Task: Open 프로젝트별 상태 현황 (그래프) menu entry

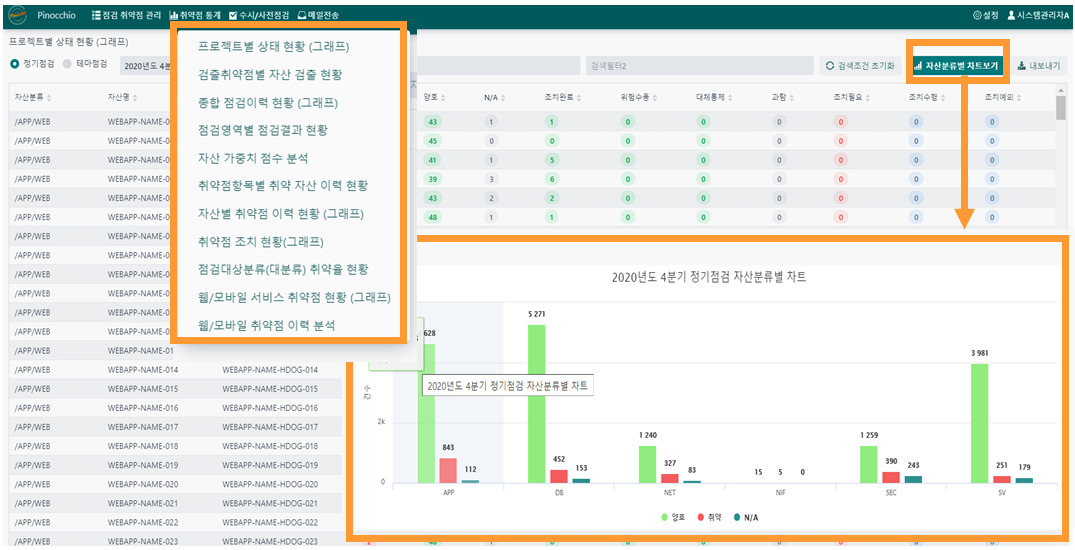Action: click(x=274, y=47)
